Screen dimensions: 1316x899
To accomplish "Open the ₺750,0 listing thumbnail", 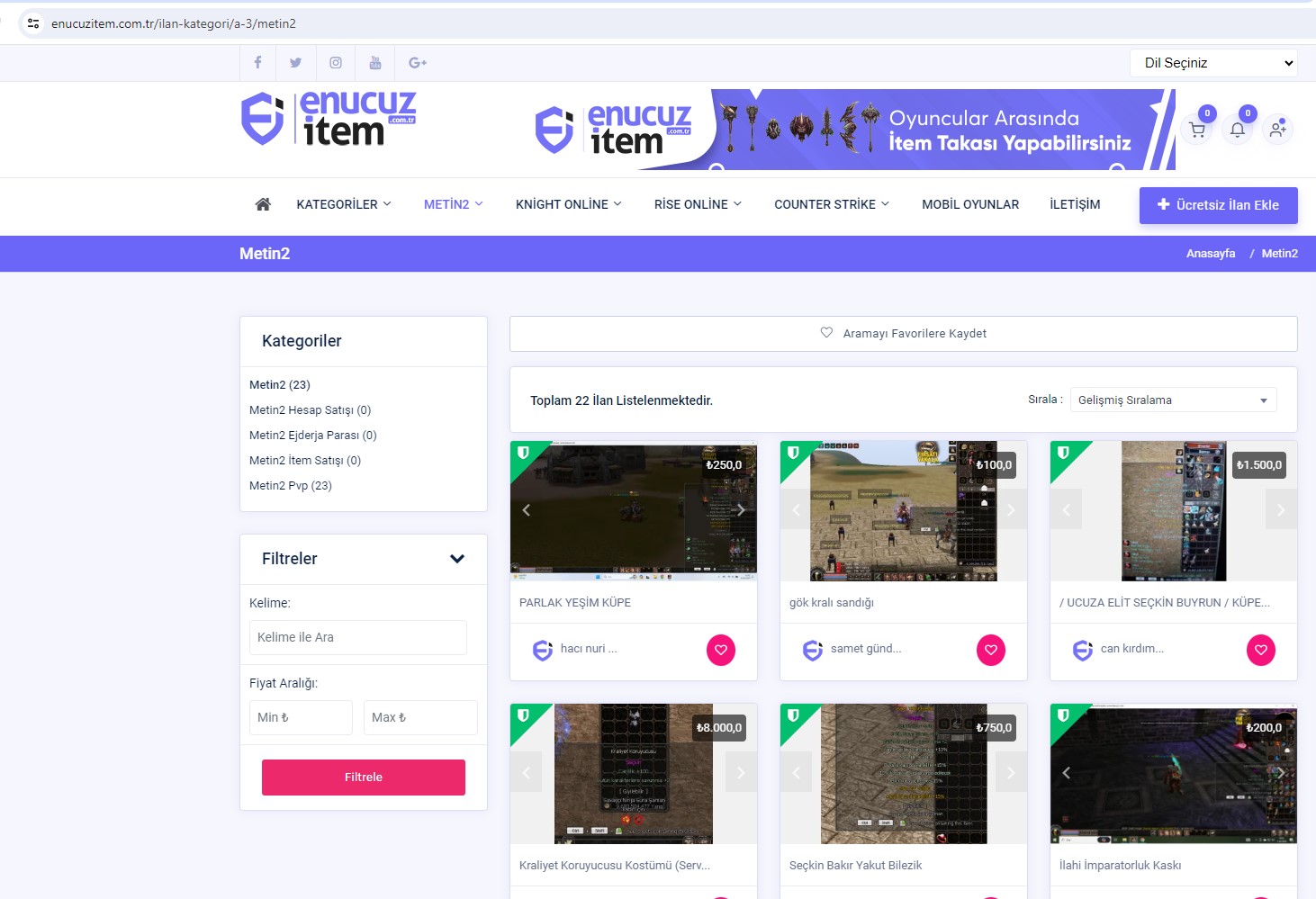I will coord(904,774).
